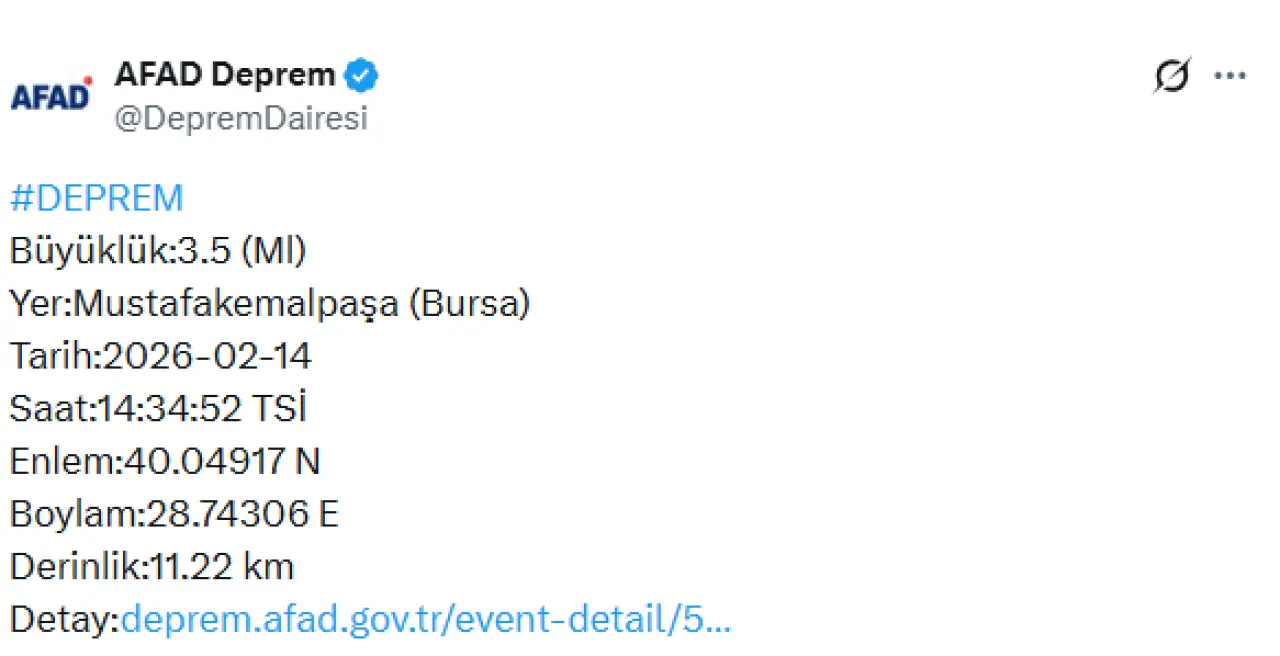The image size is (1280, 656).
Task: Click the blue verified badge
Action: 361,75
